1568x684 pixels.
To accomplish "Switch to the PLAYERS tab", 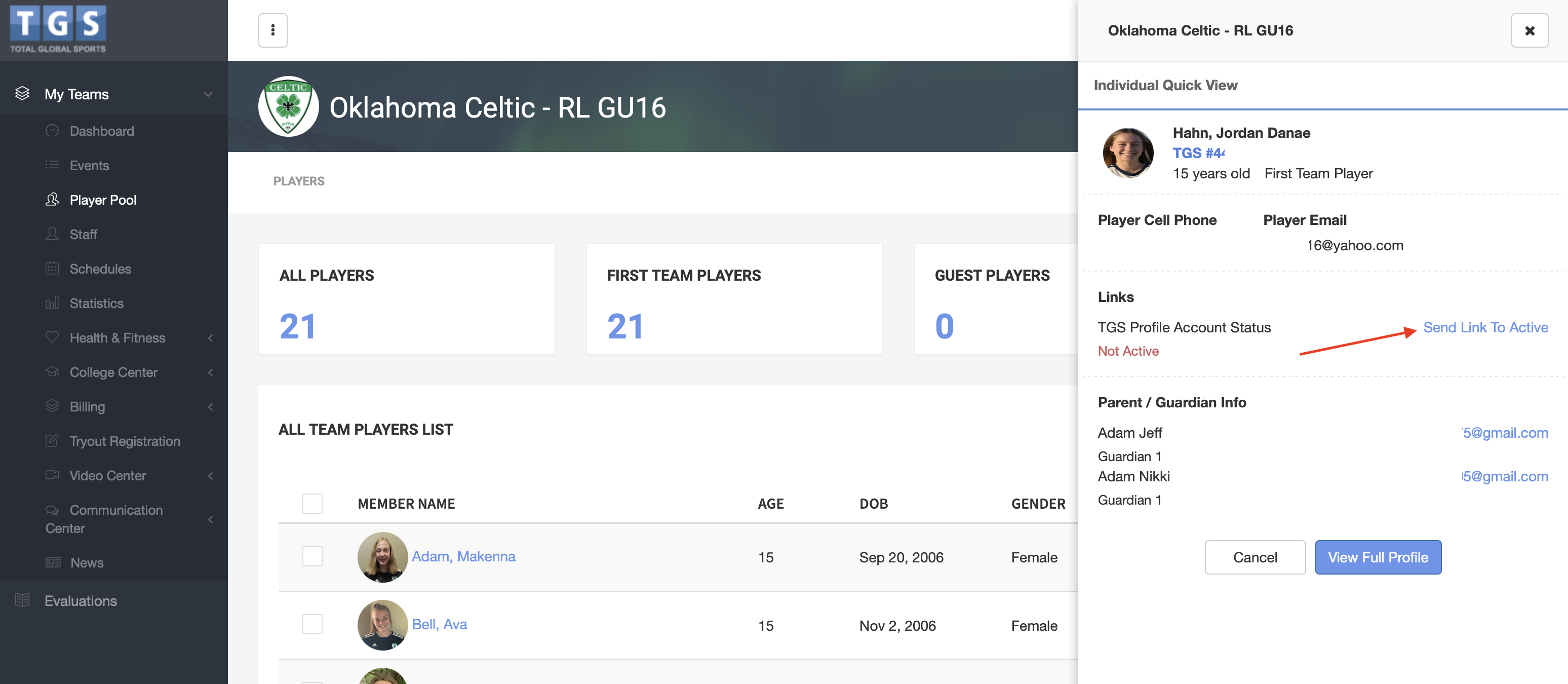I will tap(299, 180).
